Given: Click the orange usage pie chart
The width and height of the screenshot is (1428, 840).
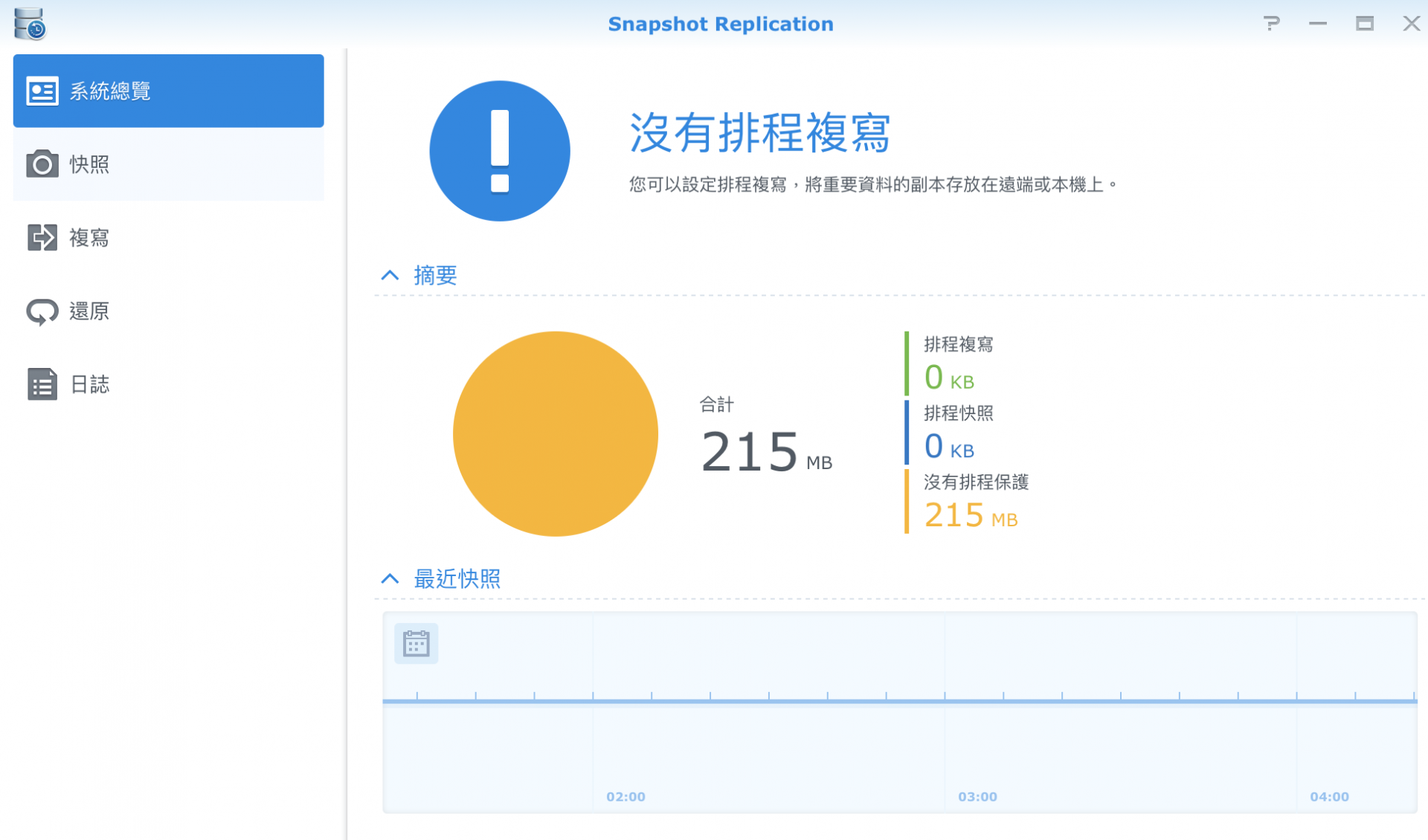Looking at the screenshot, I should coord(555,433).
